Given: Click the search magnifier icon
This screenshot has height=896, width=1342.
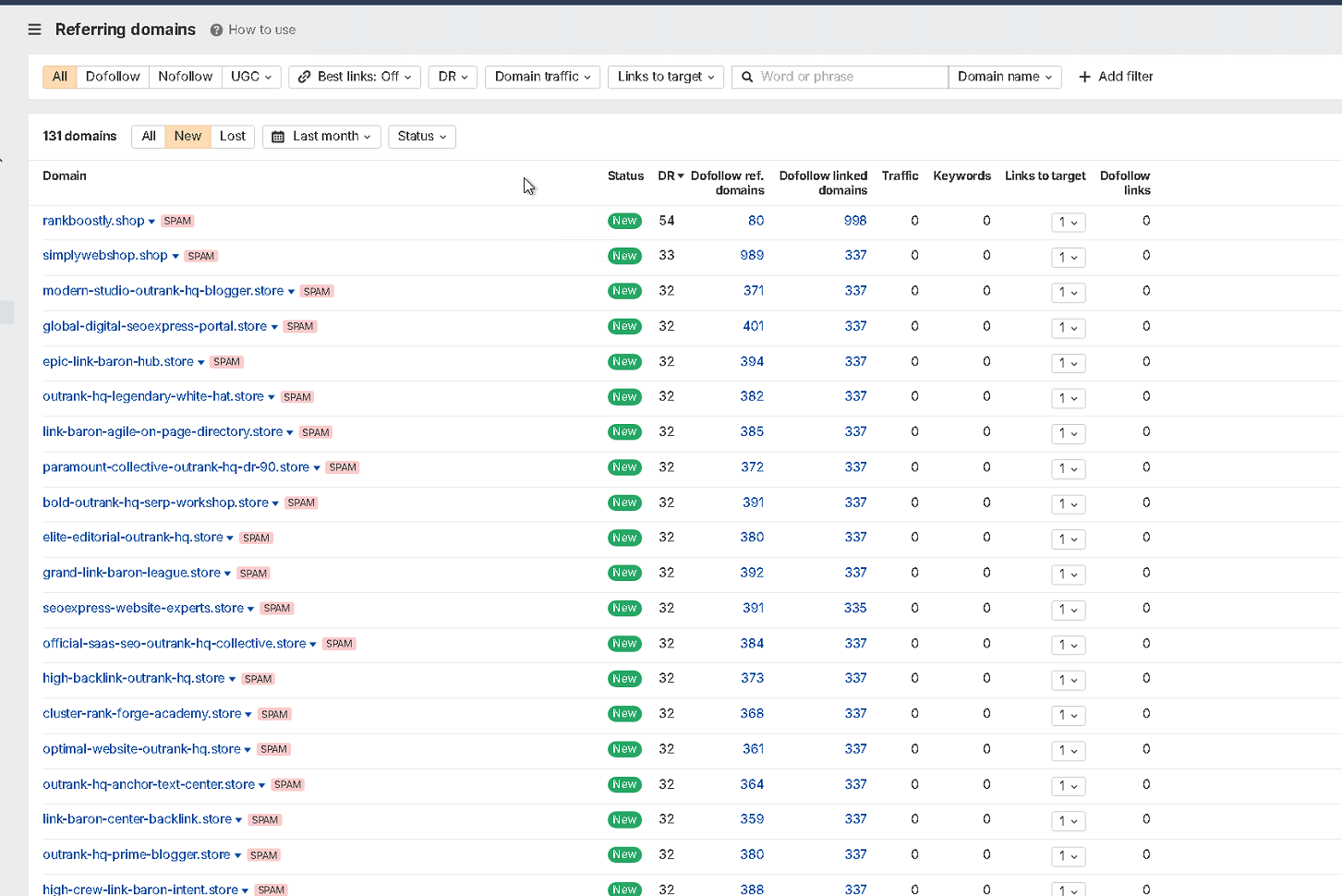Looking at the screenshot, I should click(747, 77).
